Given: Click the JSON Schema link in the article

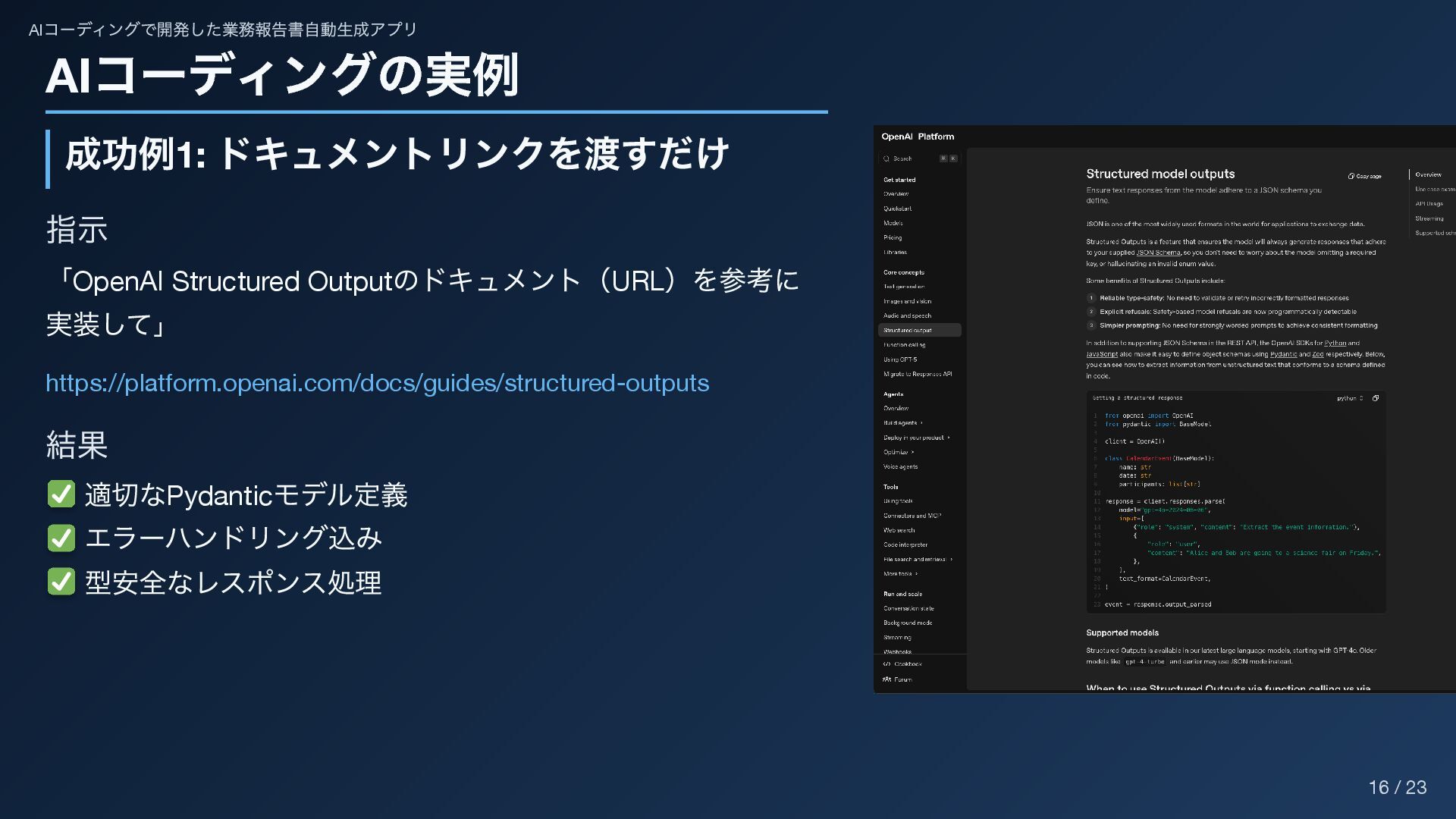Looking at the screenshot, I should point(1157,253).
